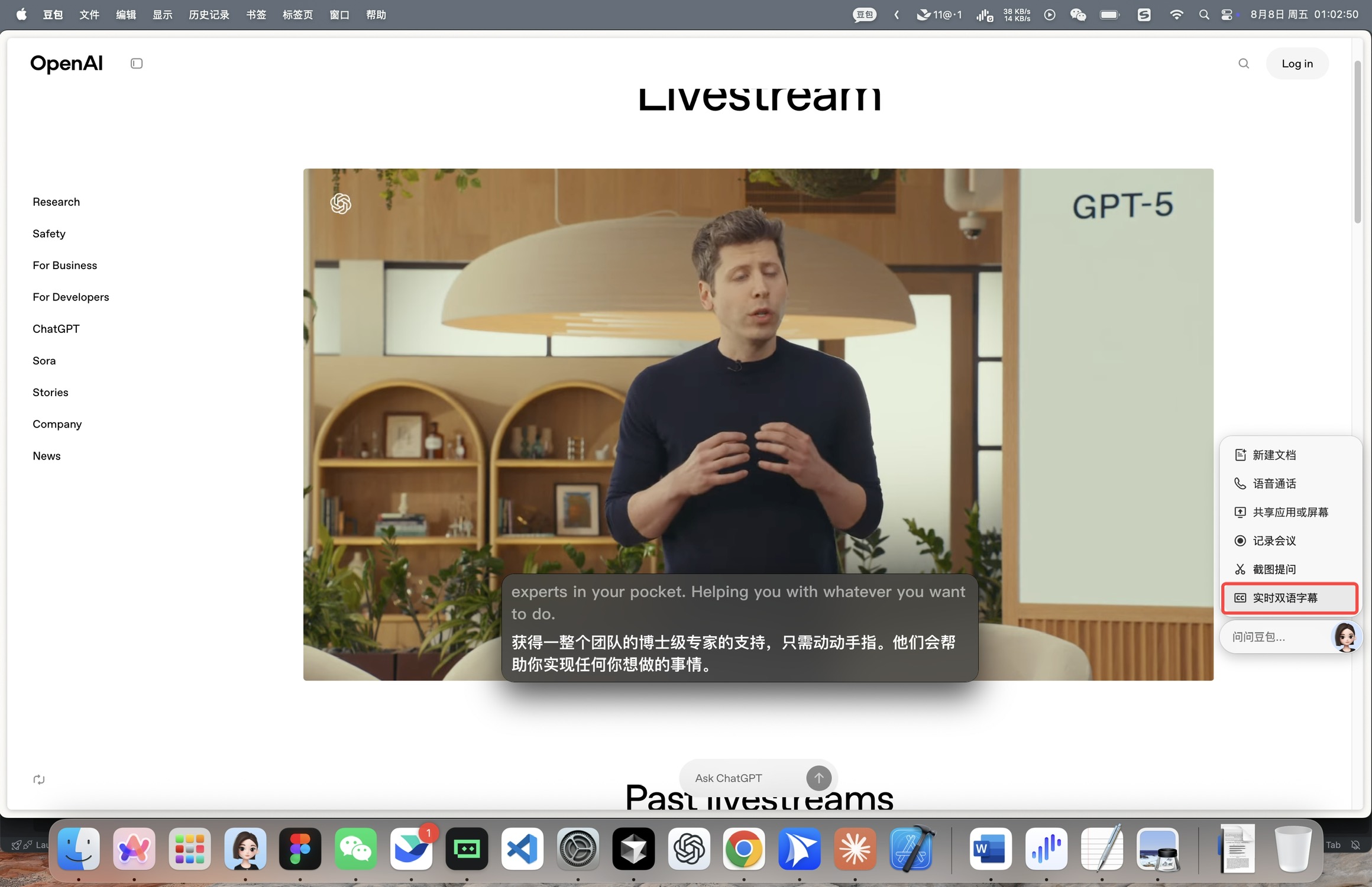The height and width of the screenshot is (887, 1372).
Task: Open the 显示 menu
Action: (163, 14)
